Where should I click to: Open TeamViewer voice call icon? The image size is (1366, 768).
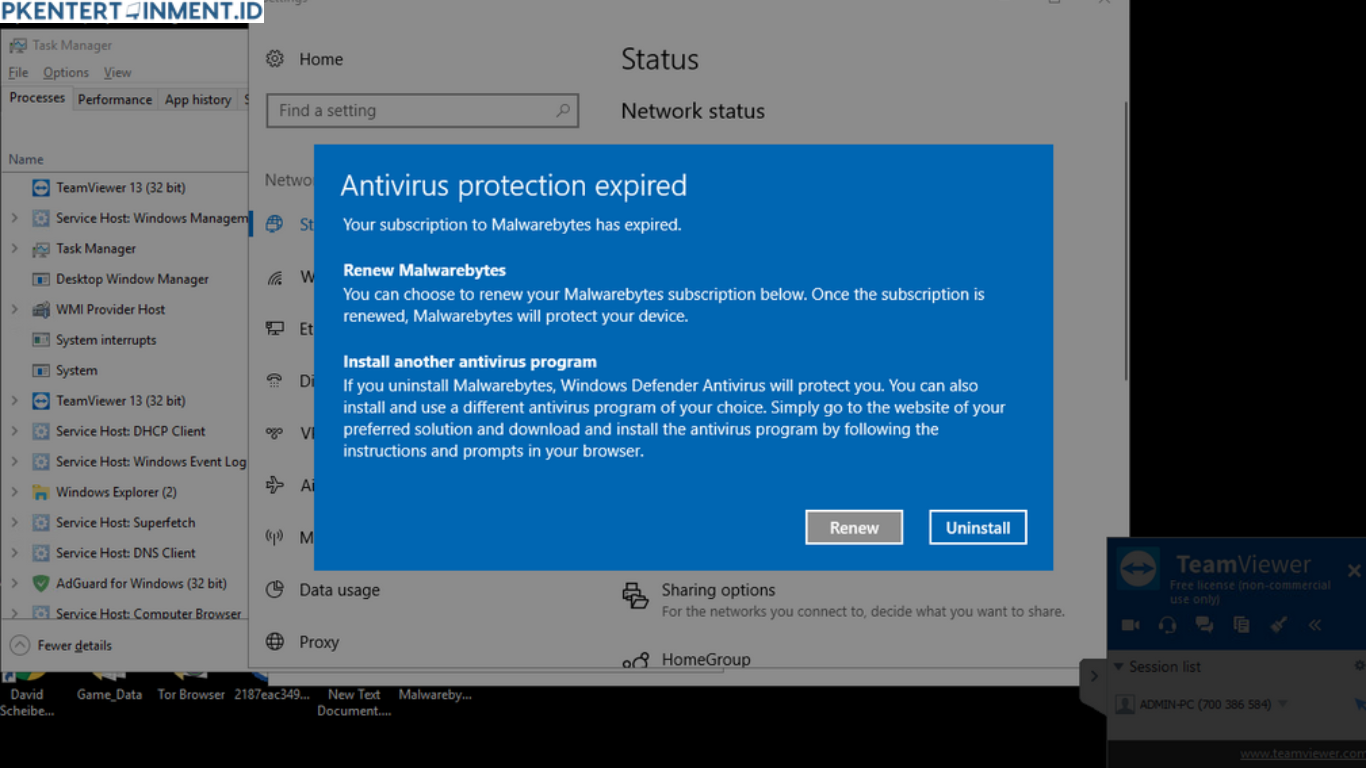[x=1168, y=625]
